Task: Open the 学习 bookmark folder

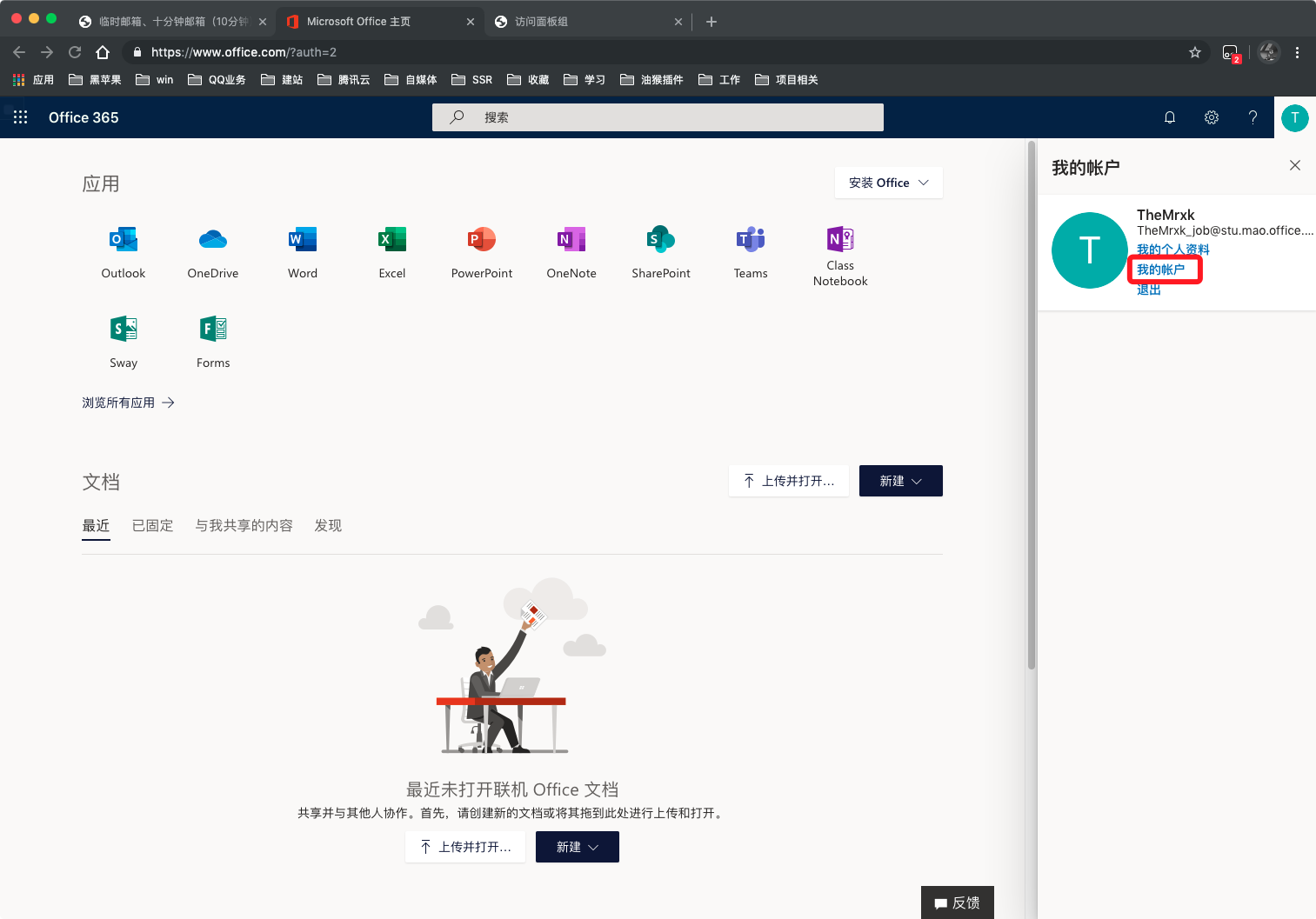Action: [585, 80]
